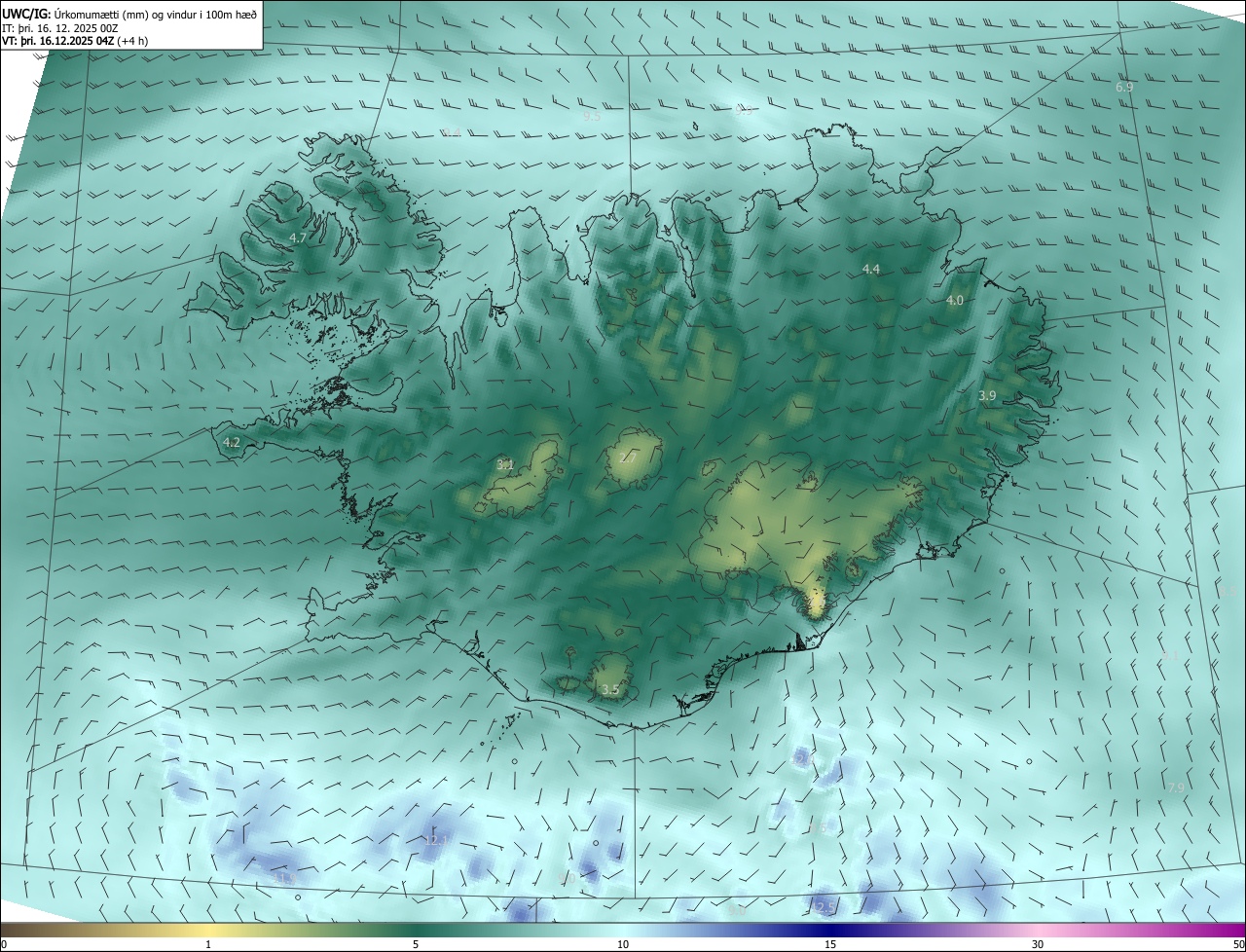Click the 4.7 value over the Westfjords

click(x=298, y=238)
